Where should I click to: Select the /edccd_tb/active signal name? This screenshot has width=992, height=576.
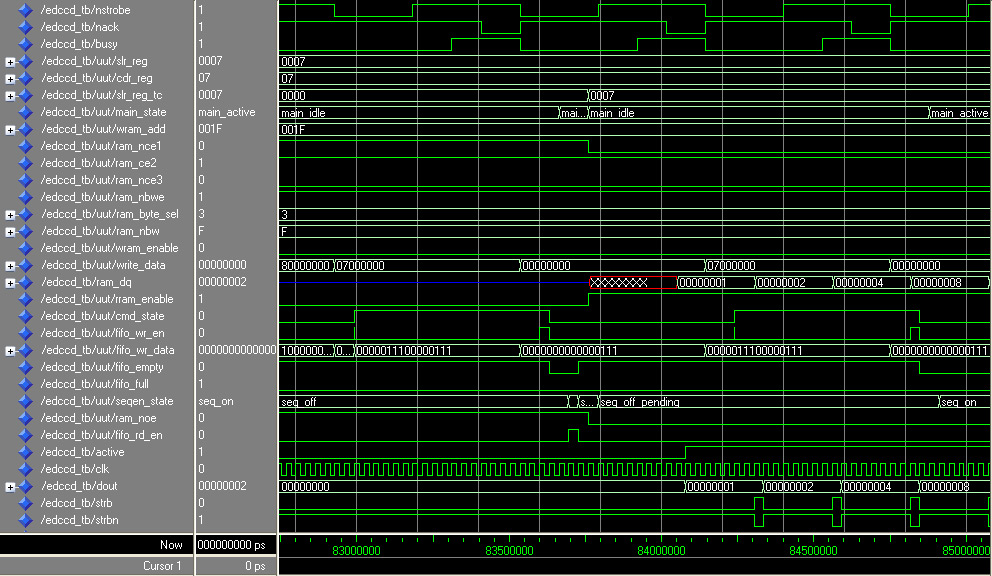(82, 452)
